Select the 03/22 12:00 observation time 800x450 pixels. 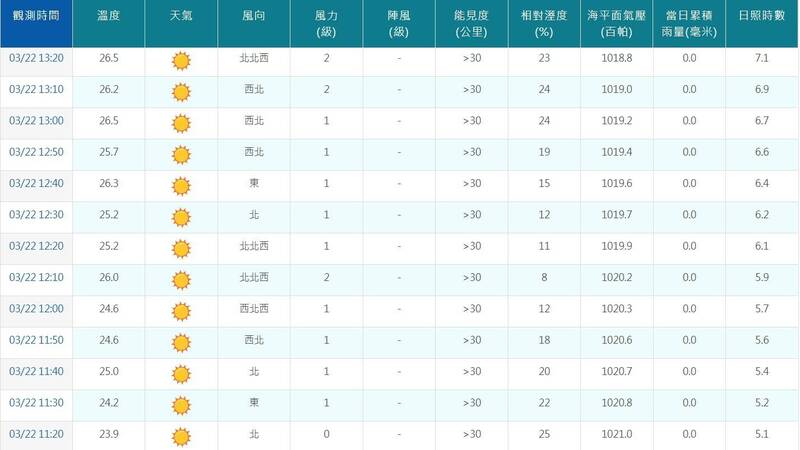coord(36,309)
